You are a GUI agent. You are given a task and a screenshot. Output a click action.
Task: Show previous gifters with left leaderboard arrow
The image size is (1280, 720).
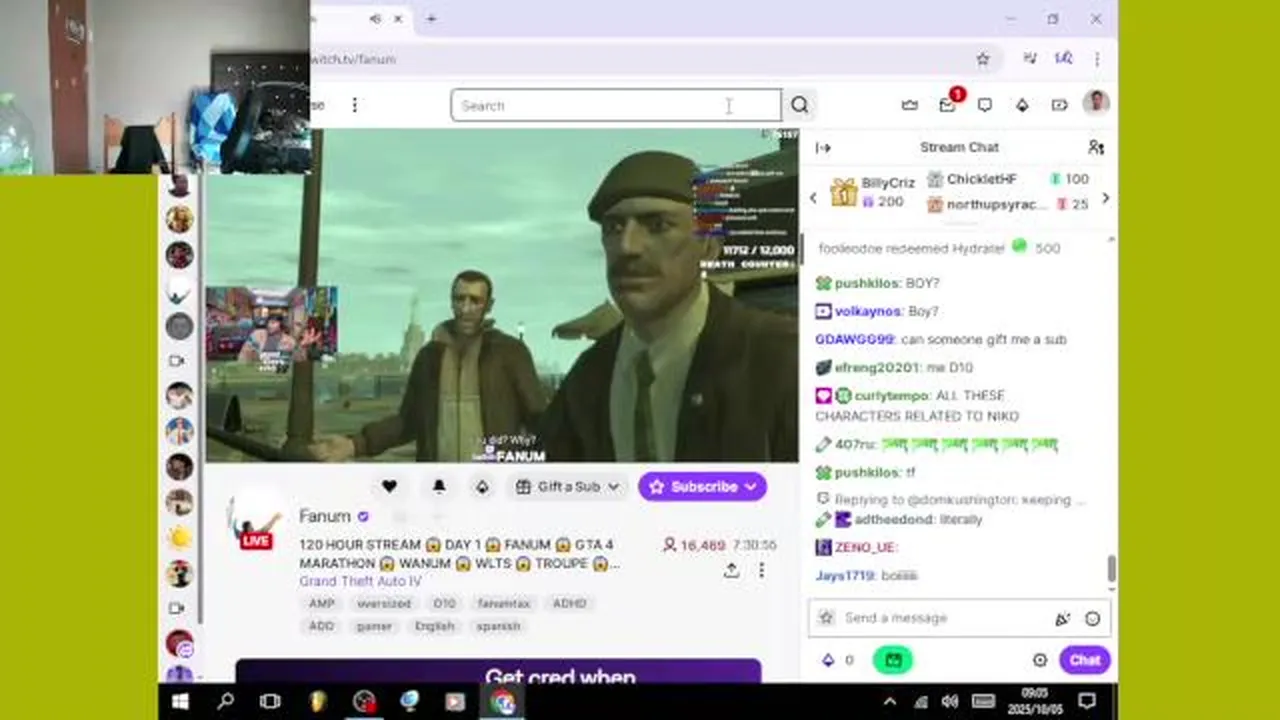tap(813, 198)
